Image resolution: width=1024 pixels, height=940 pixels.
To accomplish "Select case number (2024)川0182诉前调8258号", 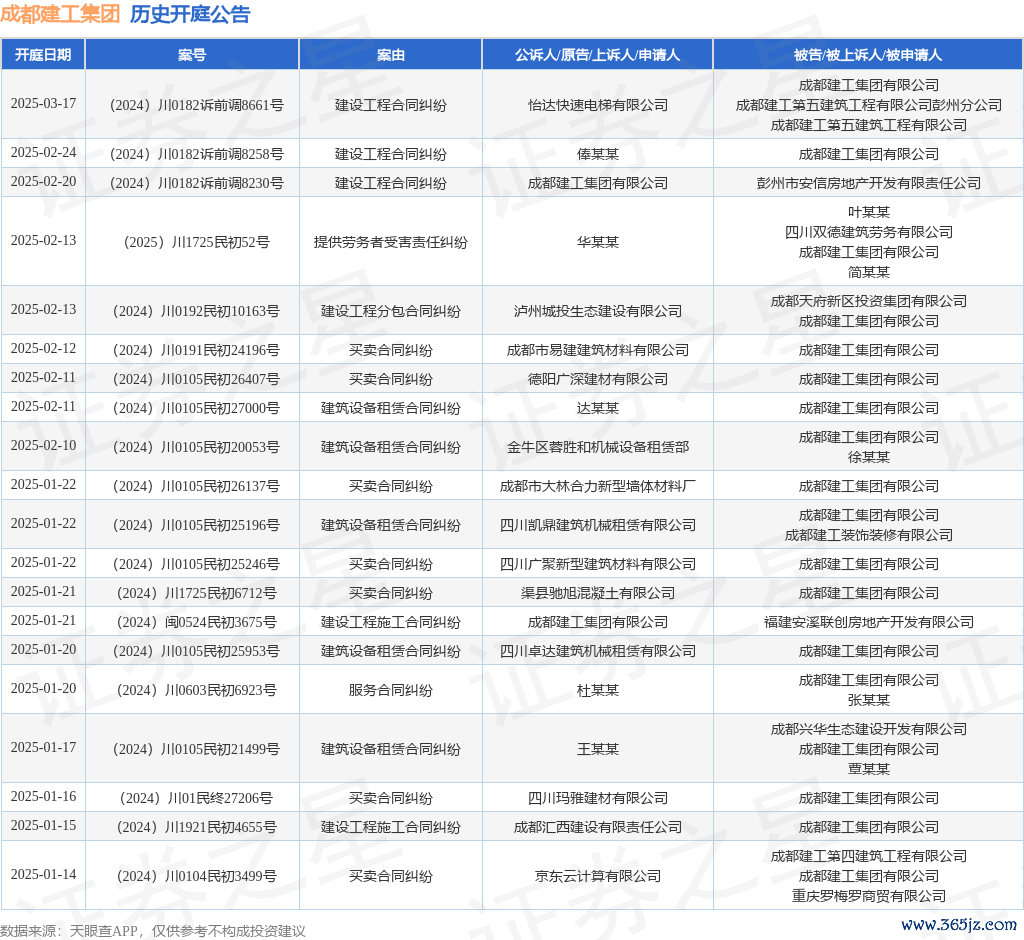I will click(x=196, y=154).
